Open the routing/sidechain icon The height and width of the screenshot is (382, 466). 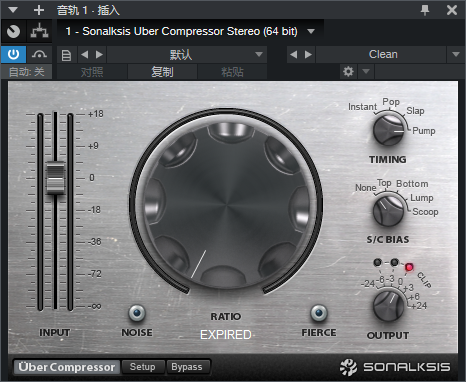pyautogui.click(x=39, y=32)
